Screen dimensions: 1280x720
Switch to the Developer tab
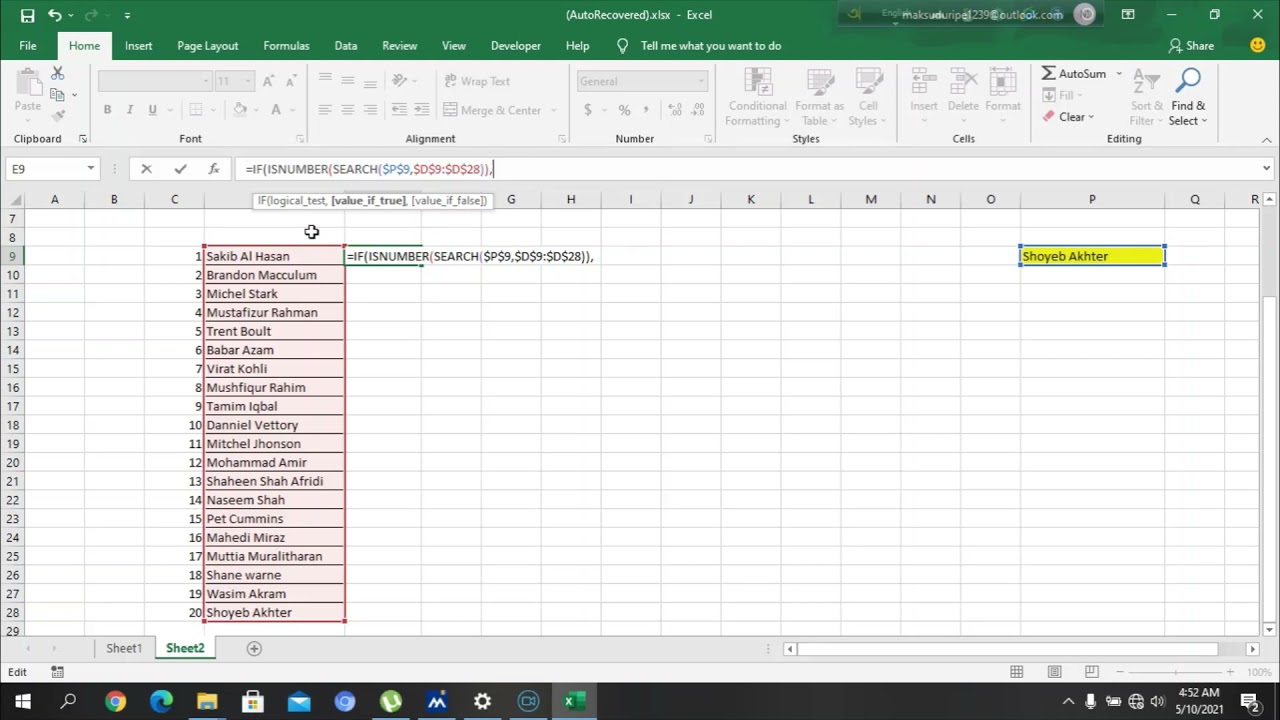[515, 46]
